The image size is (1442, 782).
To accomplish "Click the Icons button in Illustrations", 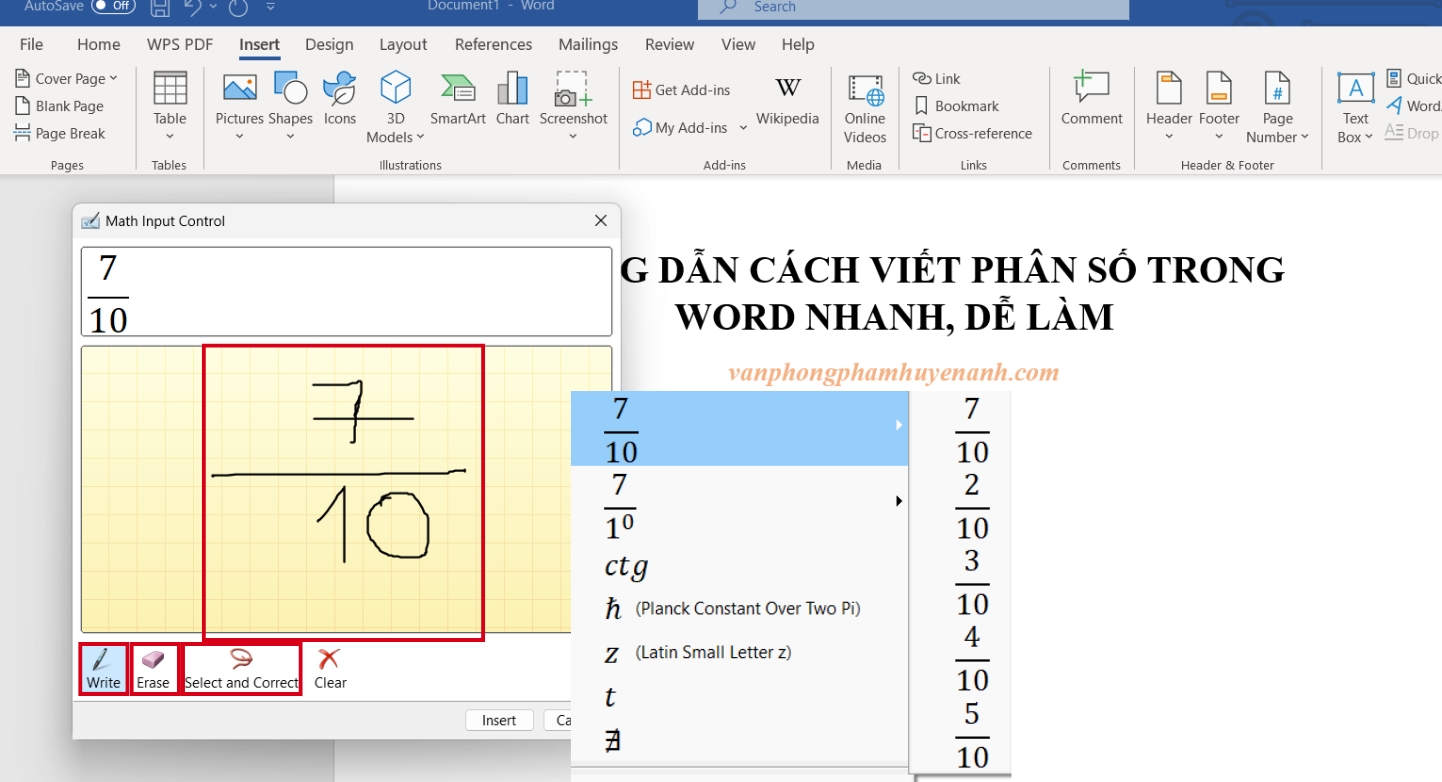I will click(340, 100).
